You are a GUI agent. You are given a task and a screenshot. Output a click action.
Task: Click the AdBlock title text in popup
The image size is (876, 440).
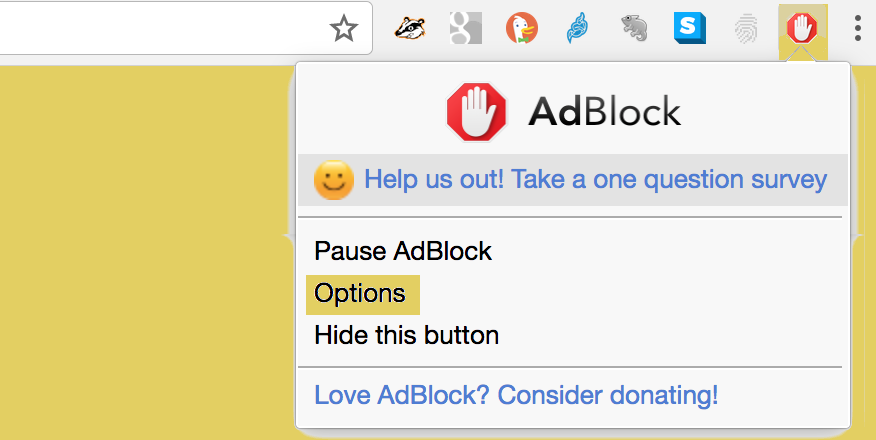point(604,111)
